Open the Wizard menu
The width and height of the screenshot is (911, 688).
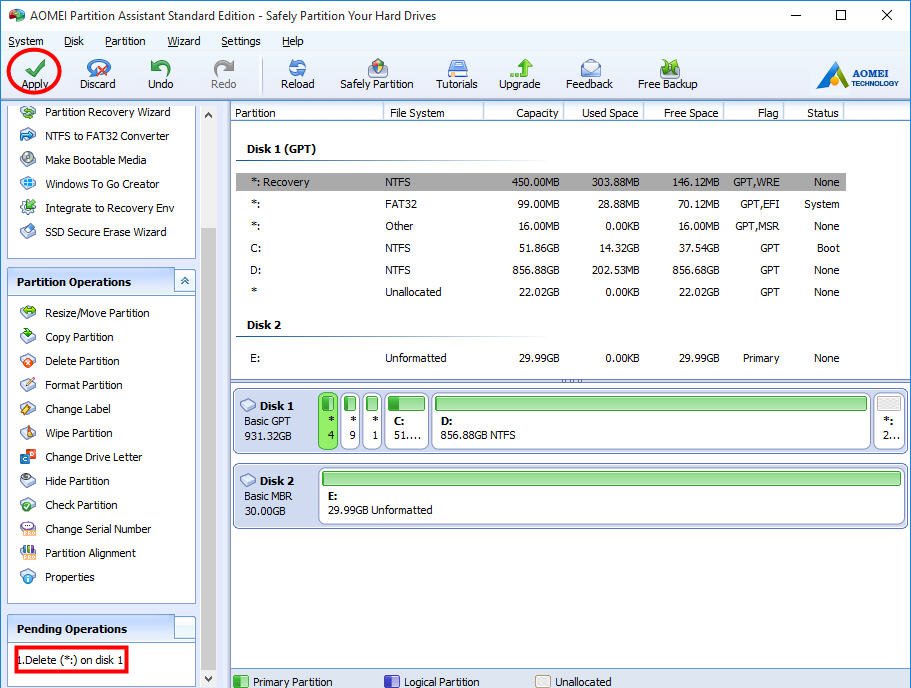click(183, 41)
